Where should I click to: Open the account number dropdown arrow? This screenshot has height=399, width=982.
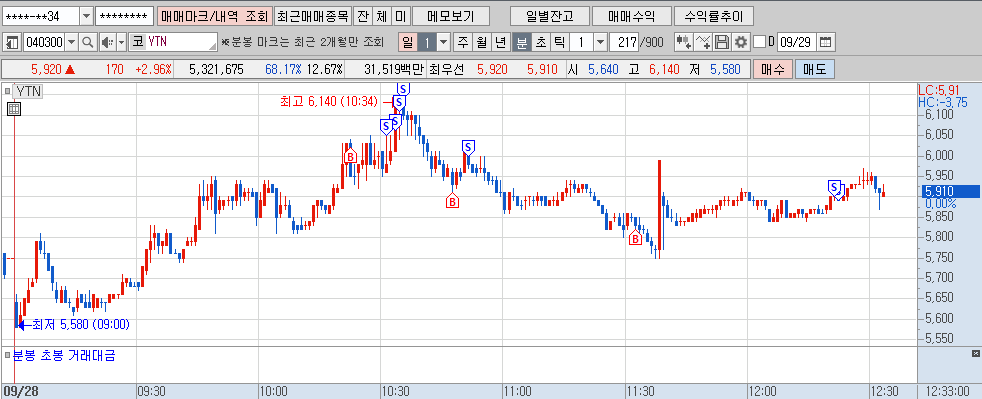click(86, 16)
